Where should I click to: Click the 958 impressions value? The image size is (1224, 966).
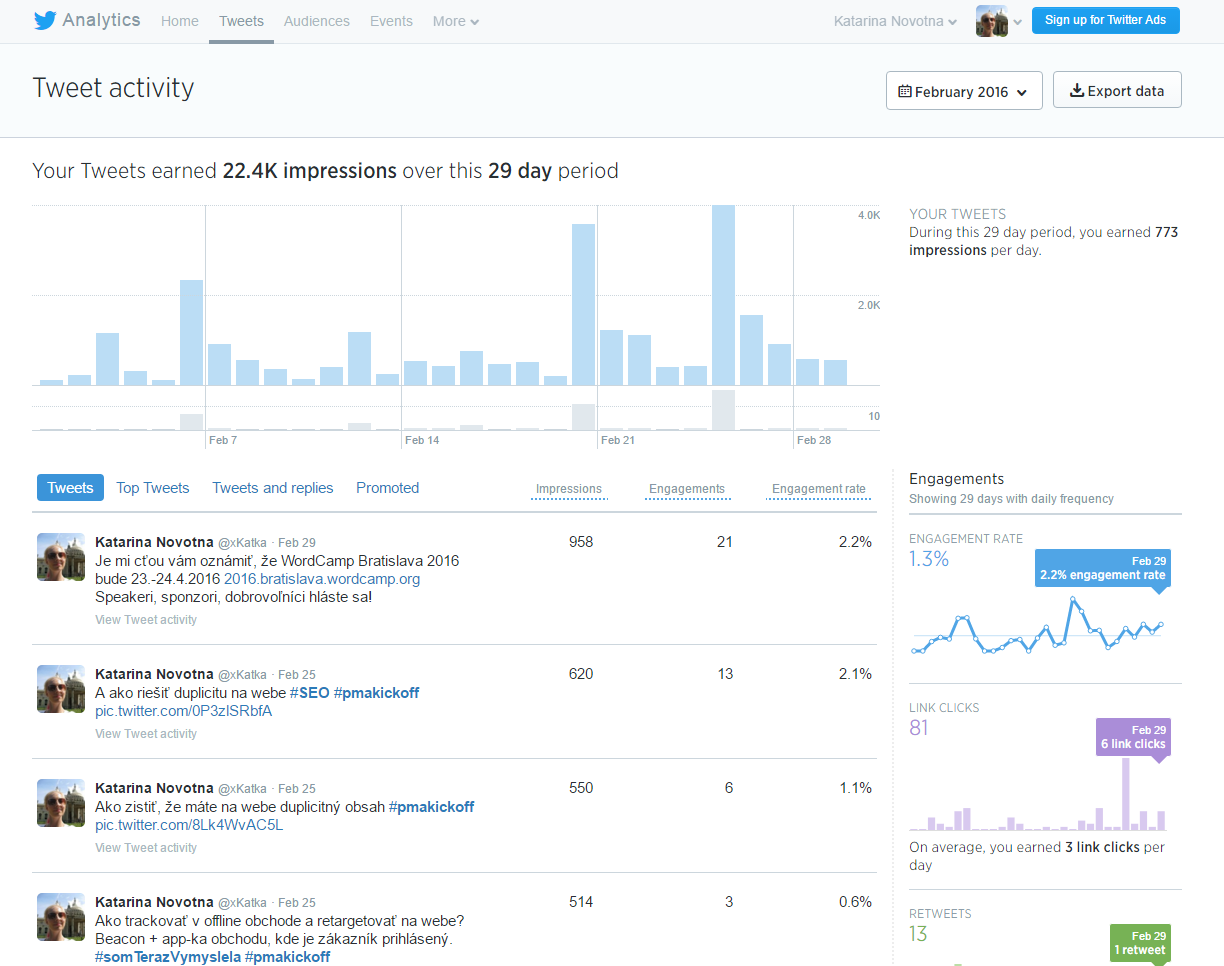coord(581,542)
